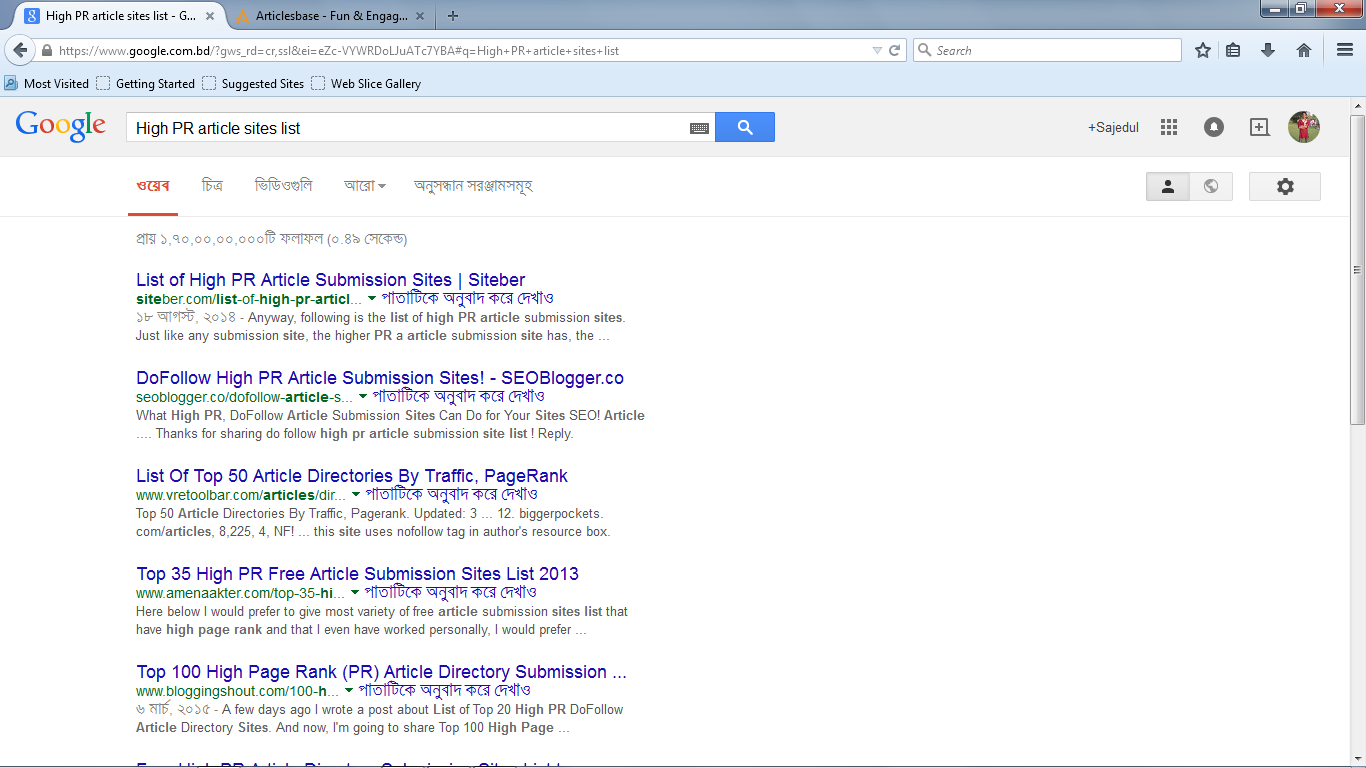The width and height of the screenshot is (1366, 768).
Task: Bookmark this page with the star icon
Action: click(x=1203, y=50)
